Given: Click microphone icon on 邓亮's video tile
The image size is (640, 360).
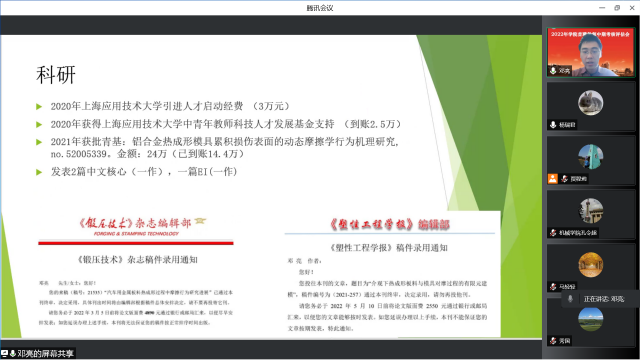Looking at the screenshot, I should (x=553, y=71).
